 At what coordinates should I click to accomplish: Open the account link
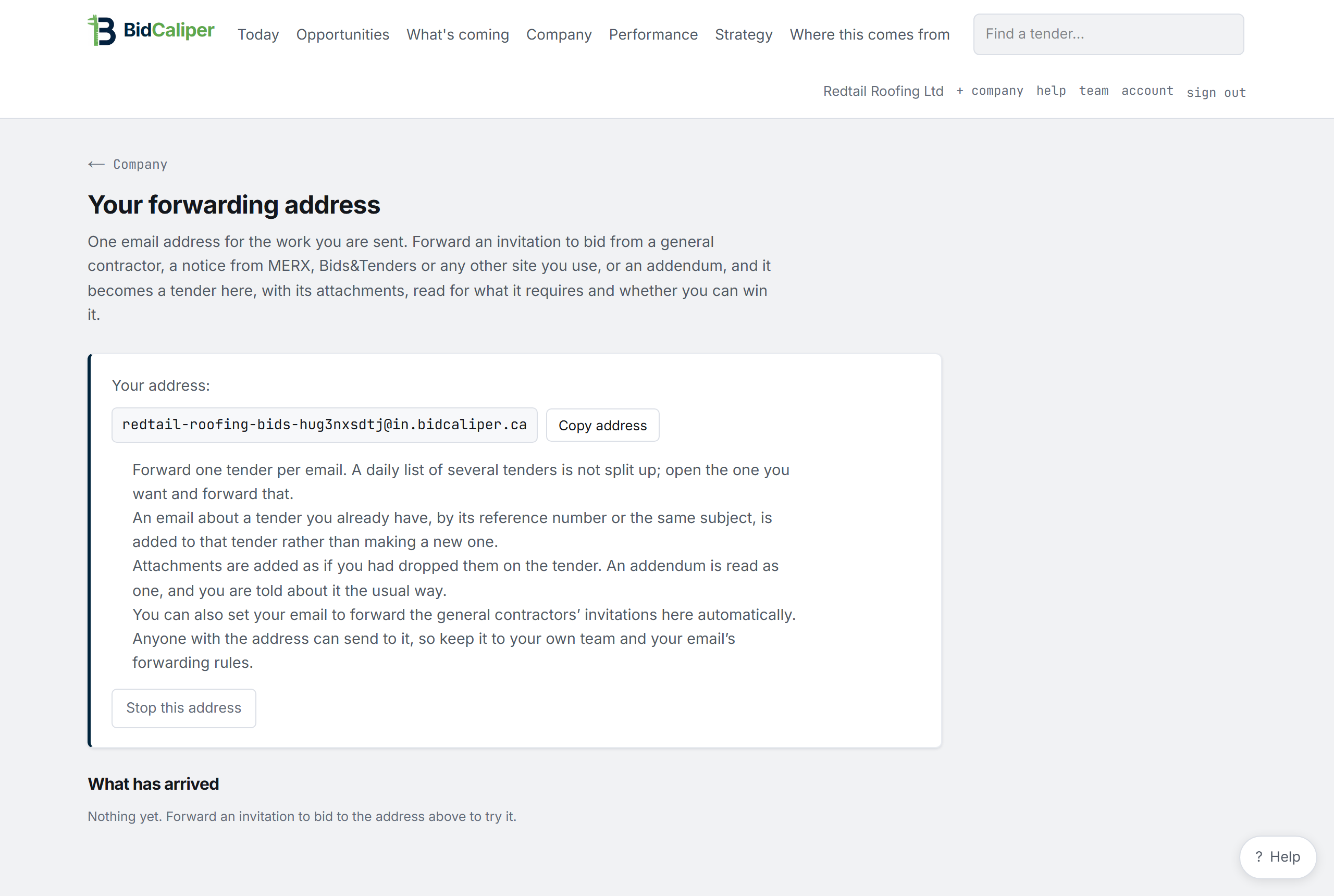click(x=1146, y=91)
